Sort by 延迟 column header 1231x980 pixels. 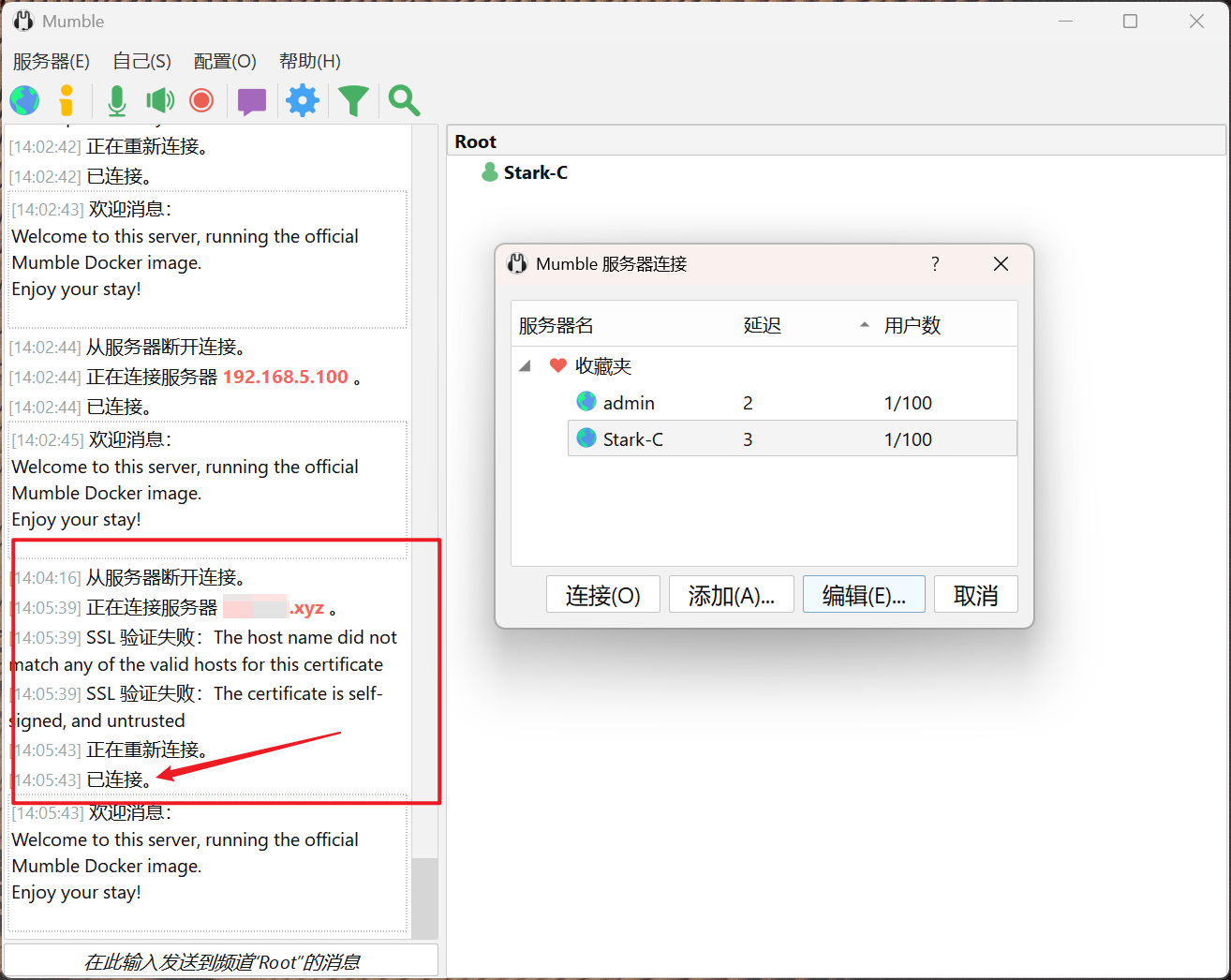pyautogui.click(x=762, y=325)
